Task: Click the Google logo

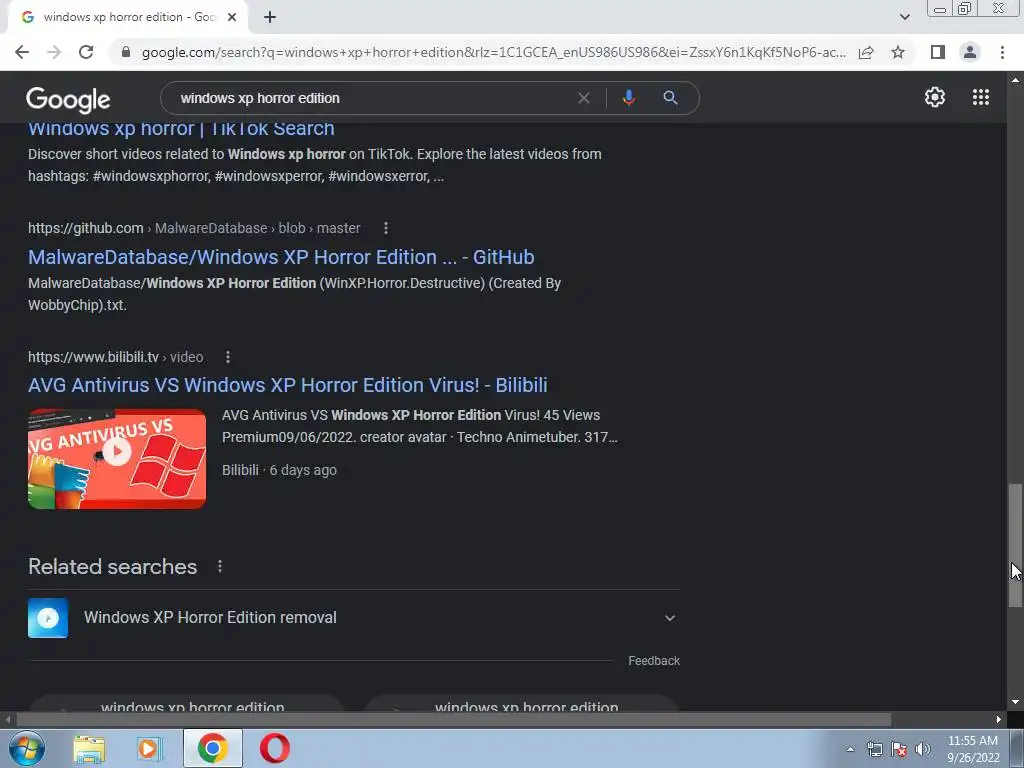Action: click(68, 99)
